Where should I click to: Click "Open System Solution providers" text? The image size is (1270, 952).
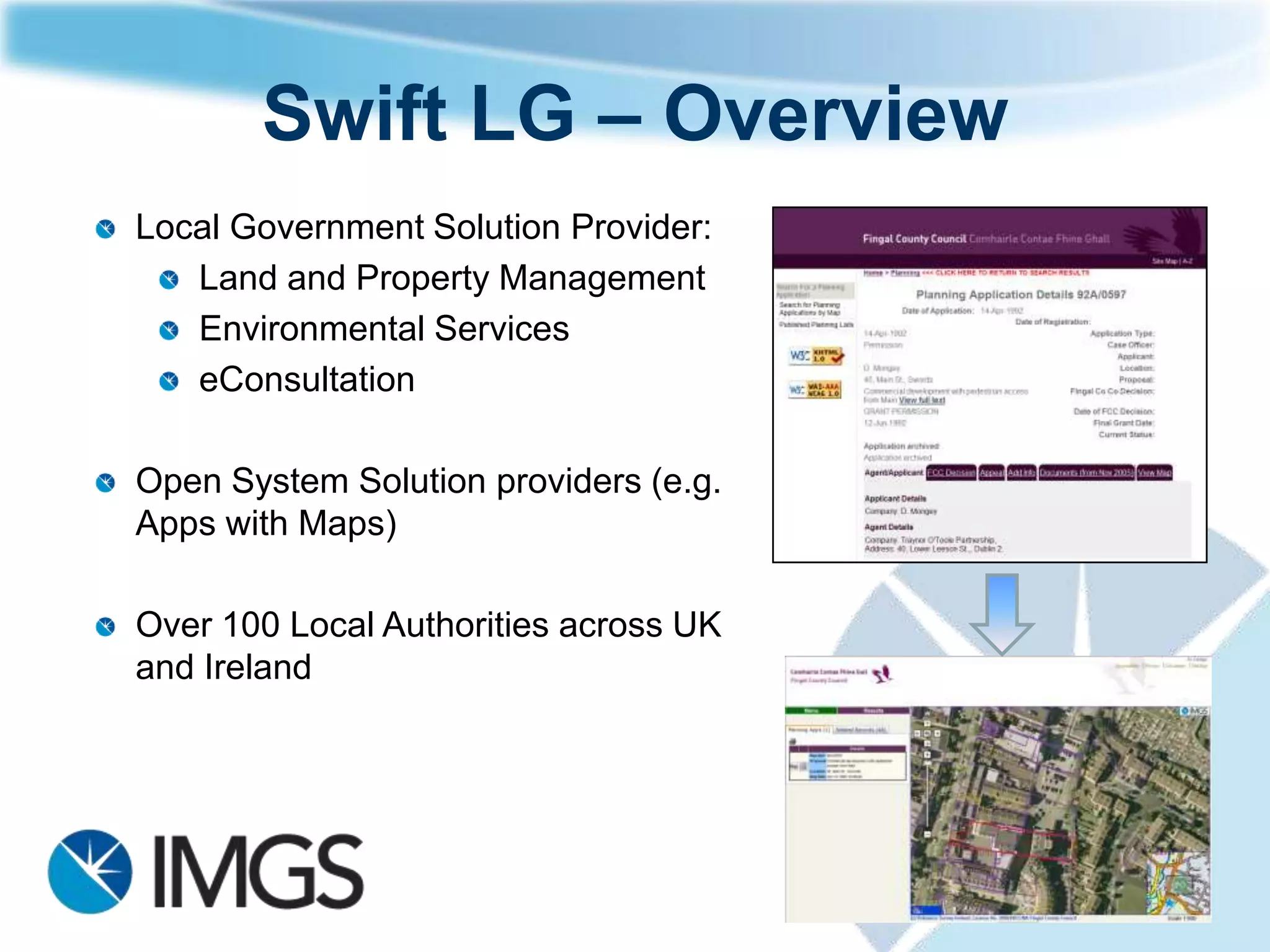coord(388,482)
